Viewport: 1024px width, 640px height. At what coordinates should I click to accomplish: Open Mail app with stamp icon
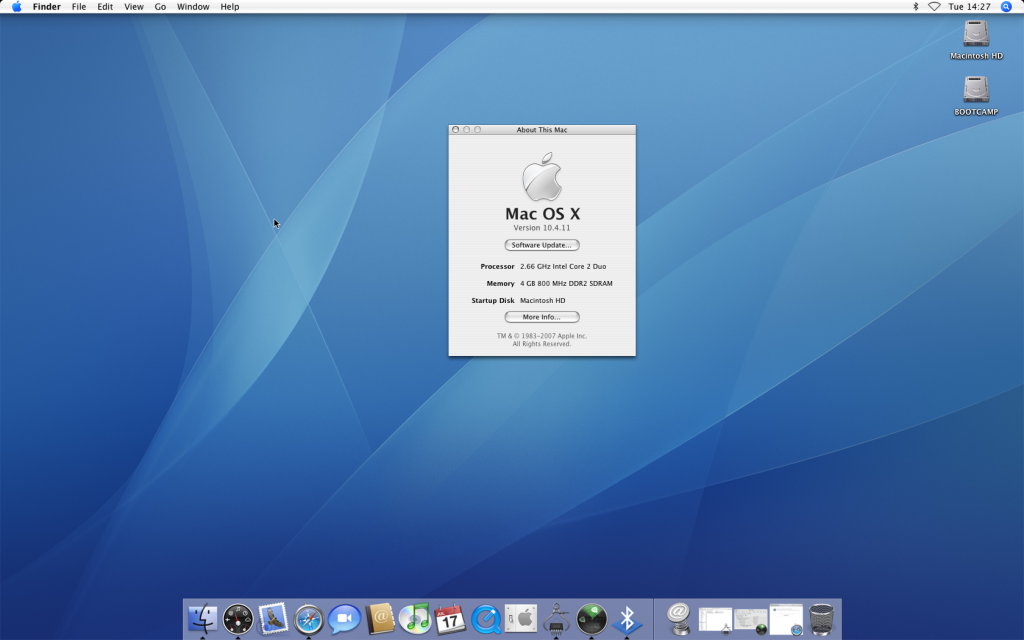[x=273, y=618]
